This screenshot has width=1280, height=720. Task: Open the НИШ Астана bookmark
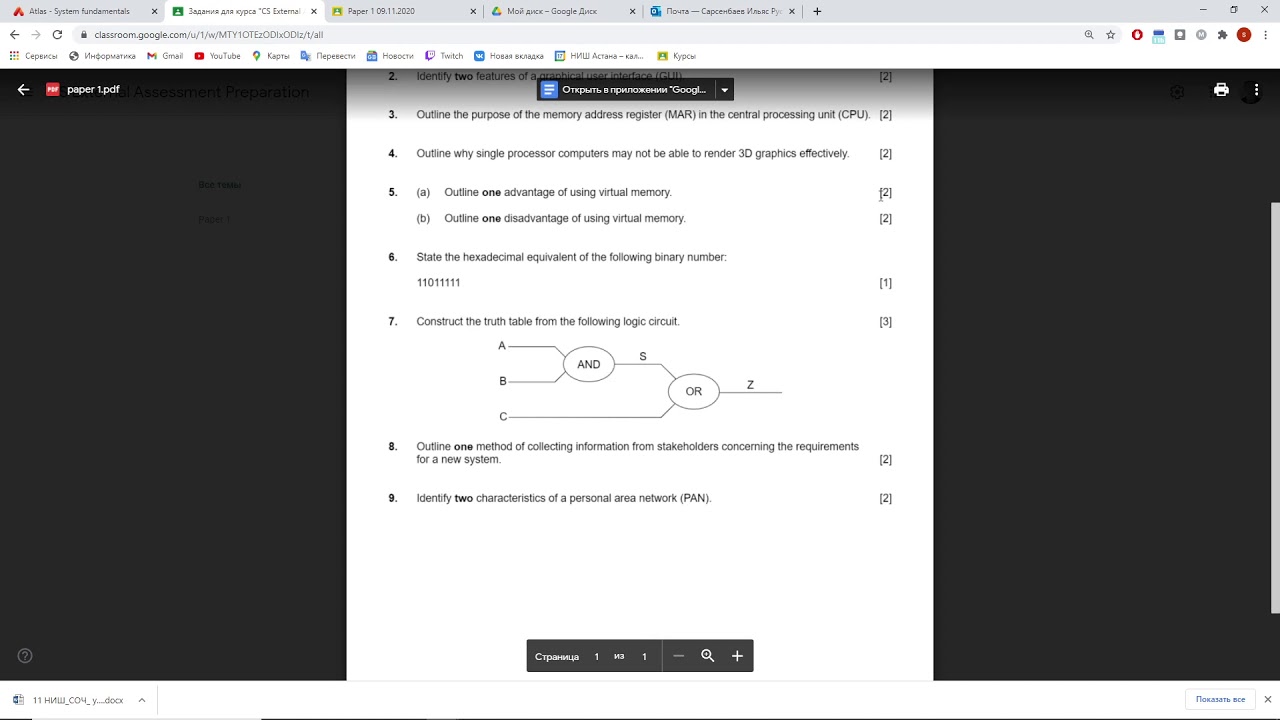click(600, 56)
